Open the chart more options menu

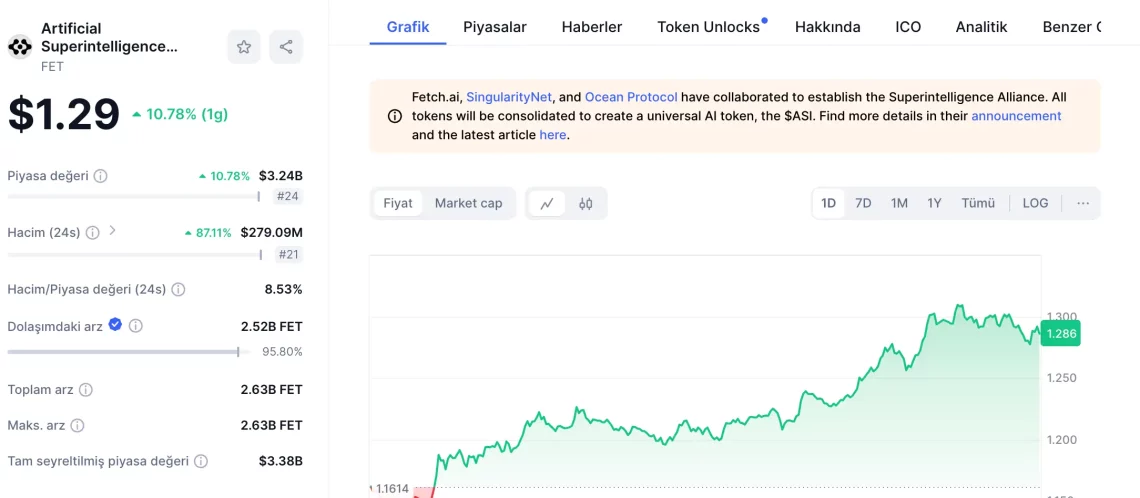tap(1082, 203)
